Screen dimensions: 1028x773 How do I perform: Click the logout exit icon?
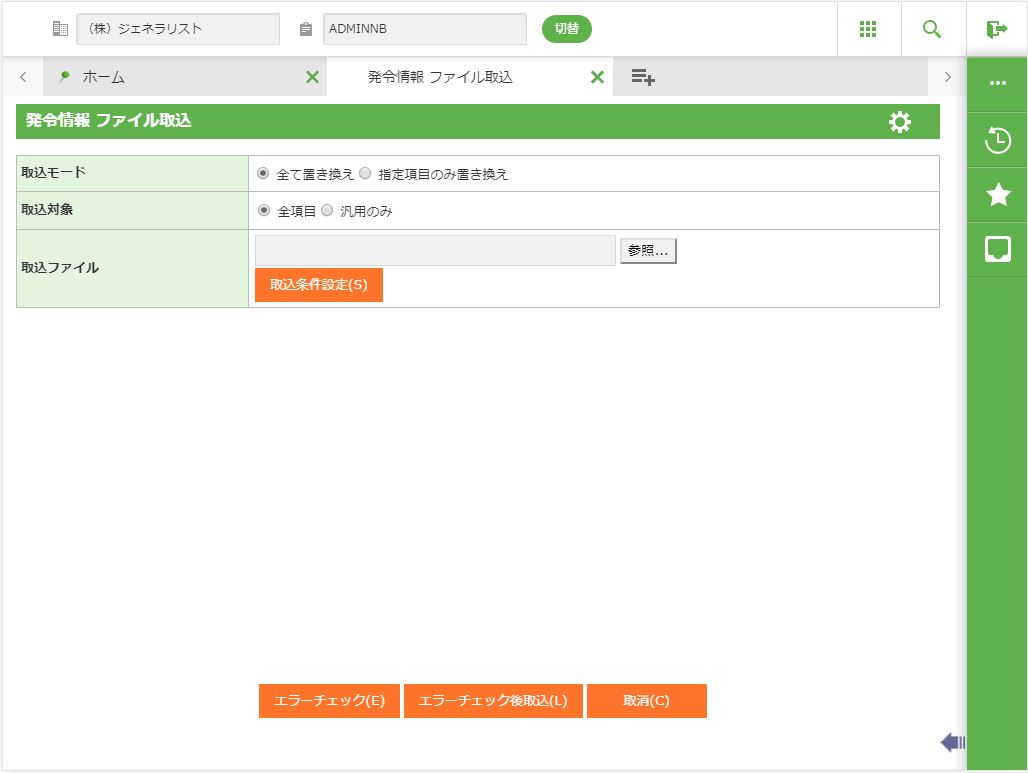pyautogui.click(x=996, y=29)
